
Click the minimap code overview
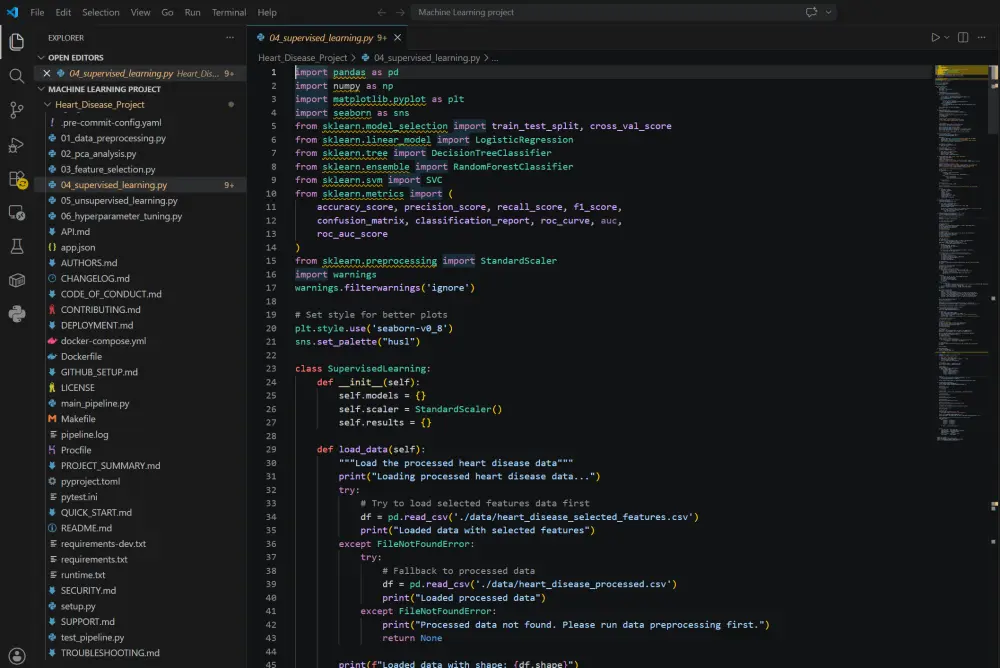pos(961,255)
